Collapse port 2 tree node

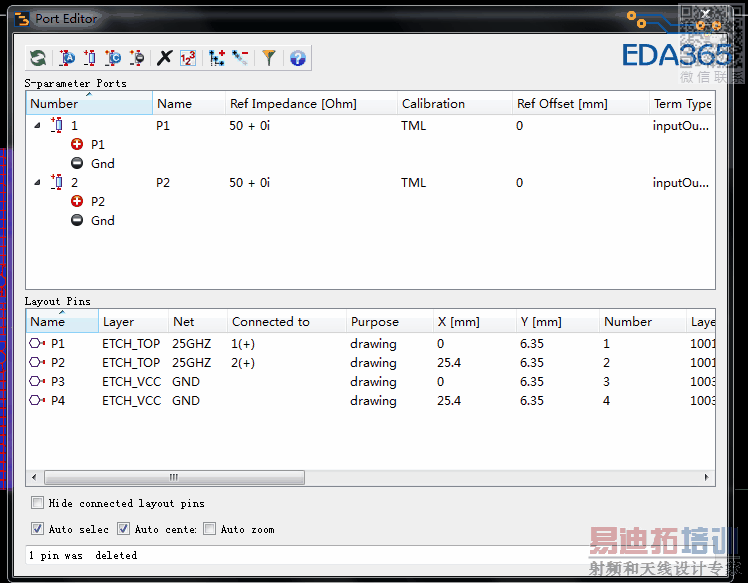(37, 182)
